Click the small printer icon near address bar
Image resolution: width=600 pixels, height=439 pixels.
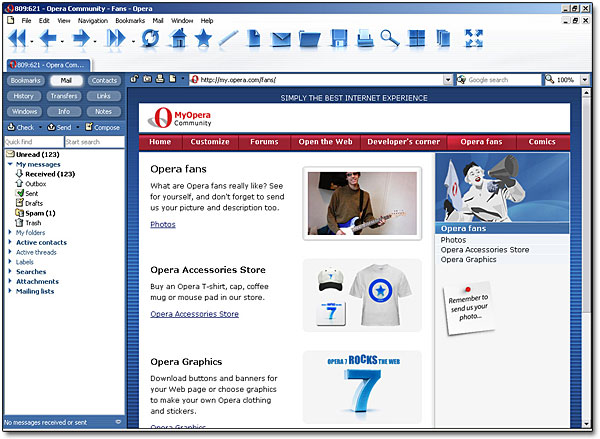tap(160, 79)
